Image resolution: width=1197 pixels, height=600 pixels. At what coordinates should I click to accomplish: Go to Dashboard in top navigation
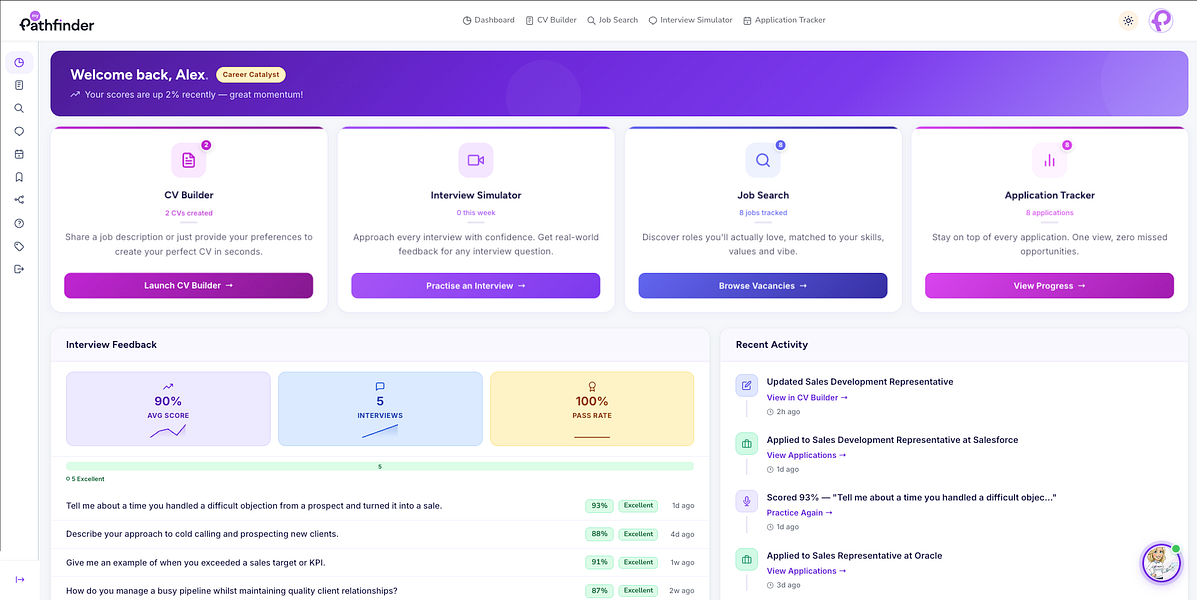489,20
